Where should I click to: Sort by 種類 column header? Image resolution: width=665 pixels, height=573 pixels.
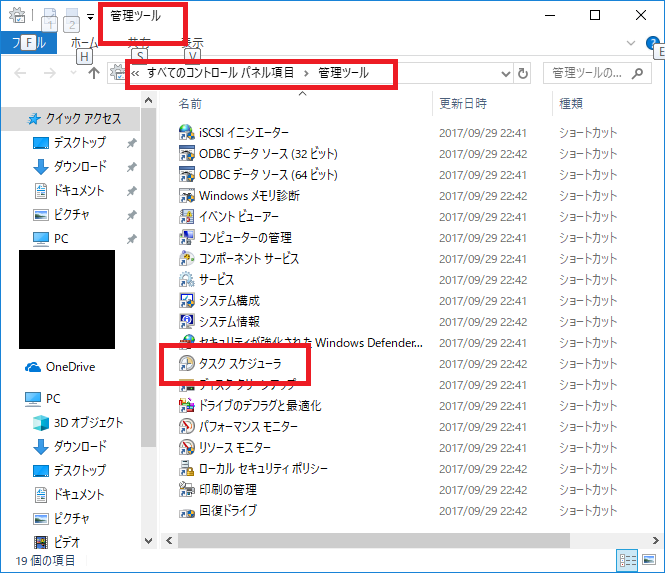(x=571, y=103)
